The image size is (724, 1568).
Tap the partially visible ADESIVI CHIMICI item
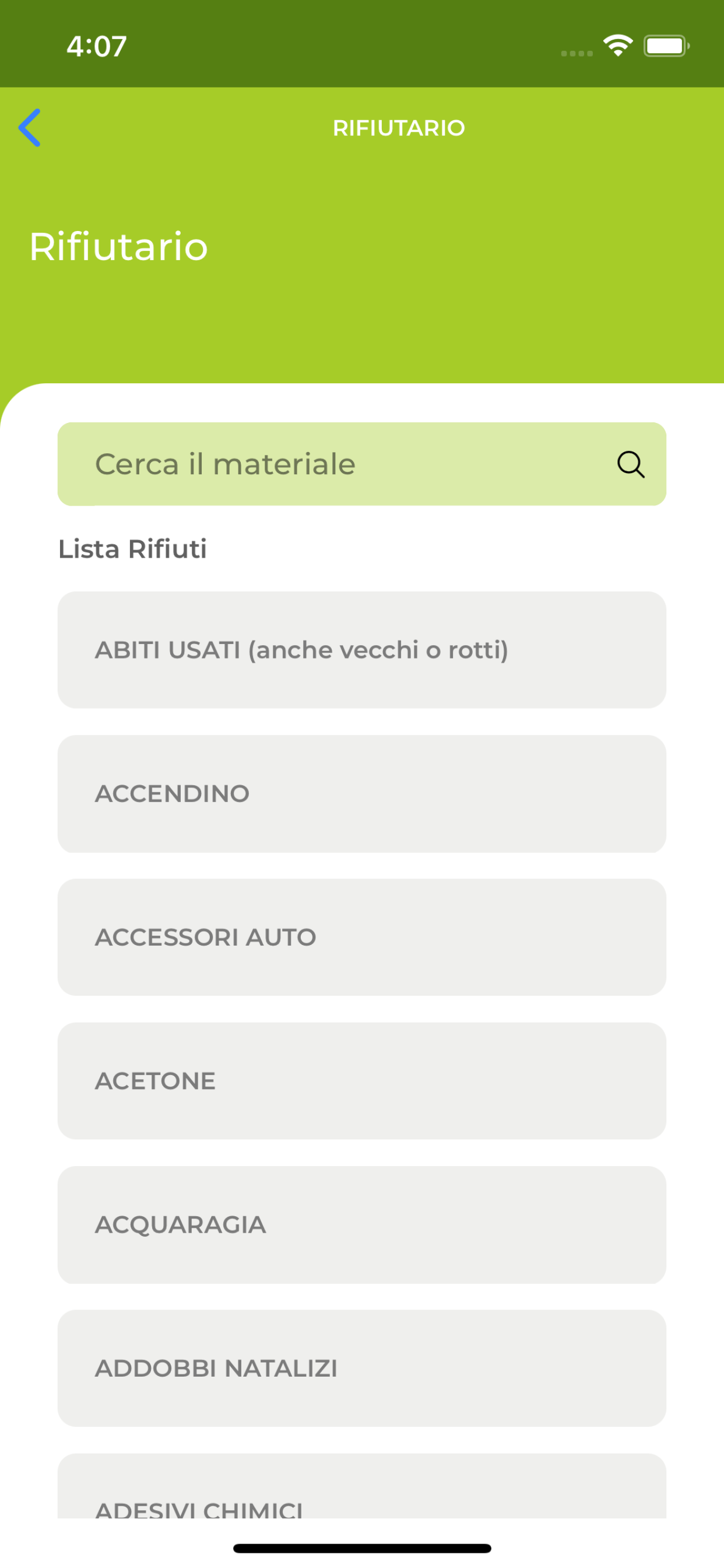click(x=362, y=1485)
